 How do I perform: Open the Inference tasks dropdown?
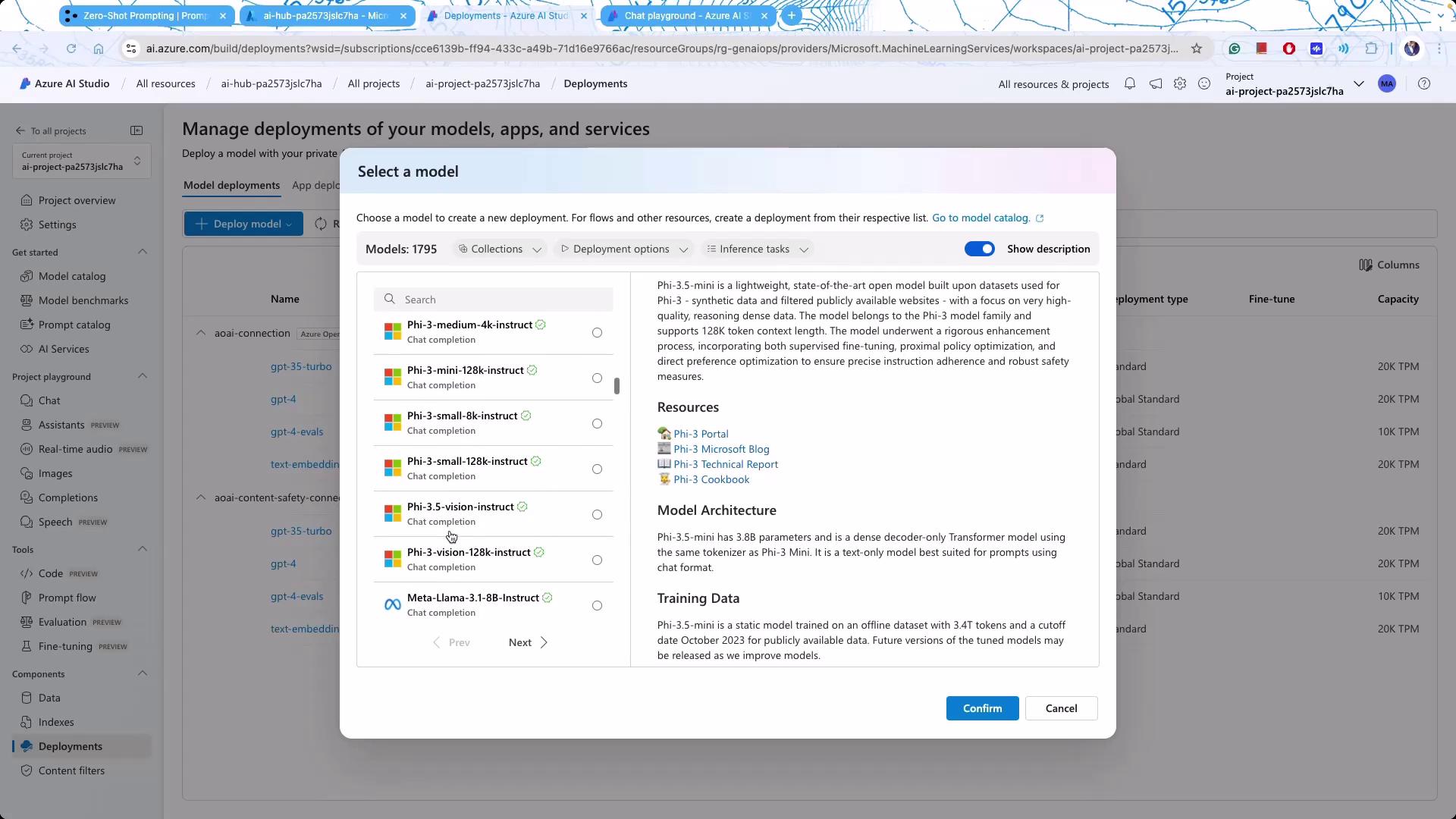pos(757,249)
